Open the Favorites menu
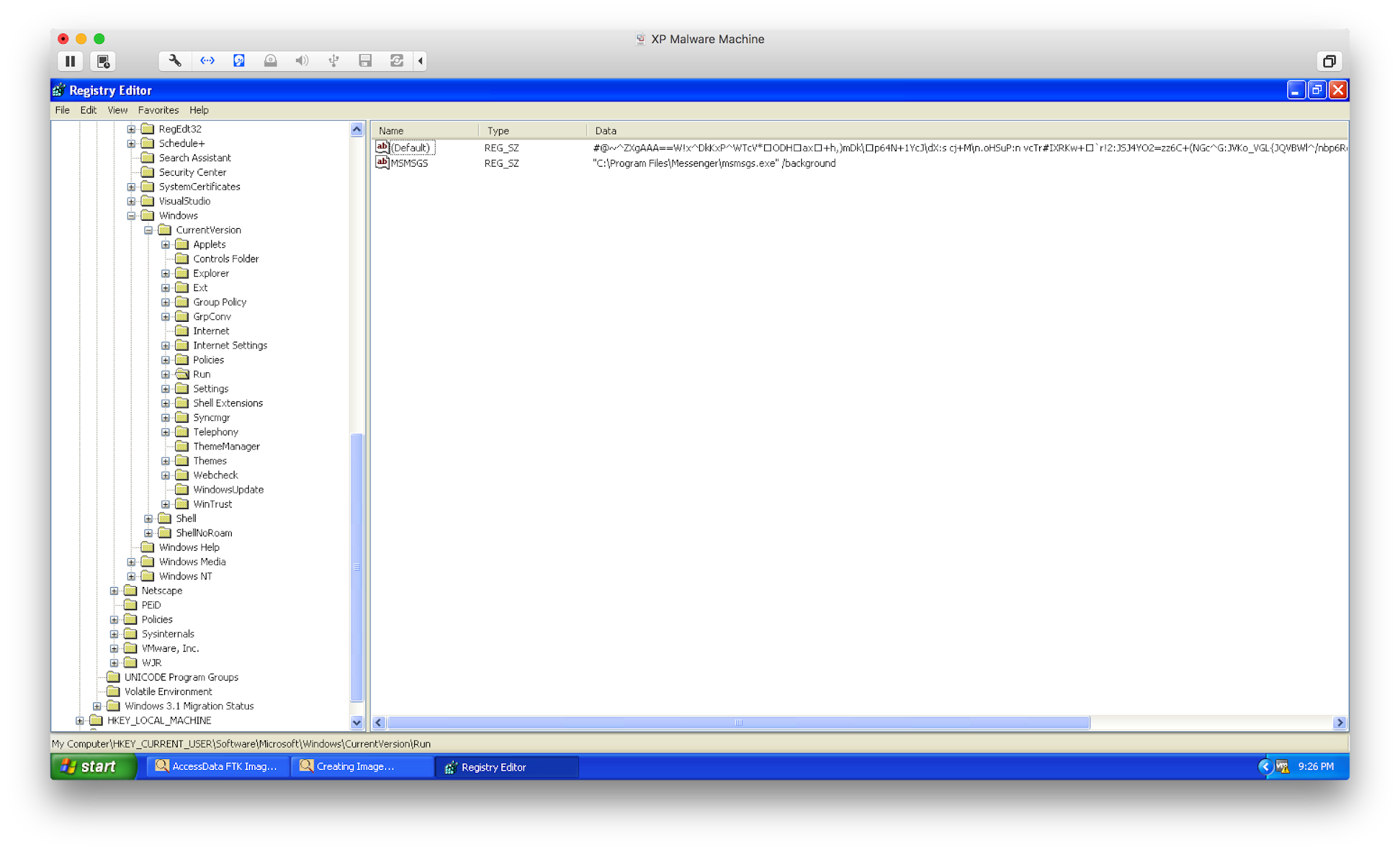The height and width of the screenshot is (852, 1400). tap(158, 110)
